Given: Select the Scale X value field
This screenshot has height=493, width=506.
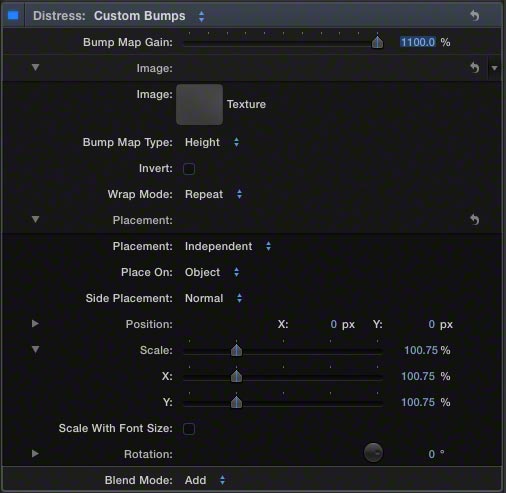Looking at the screenshot, I should [x=418, y=376].
